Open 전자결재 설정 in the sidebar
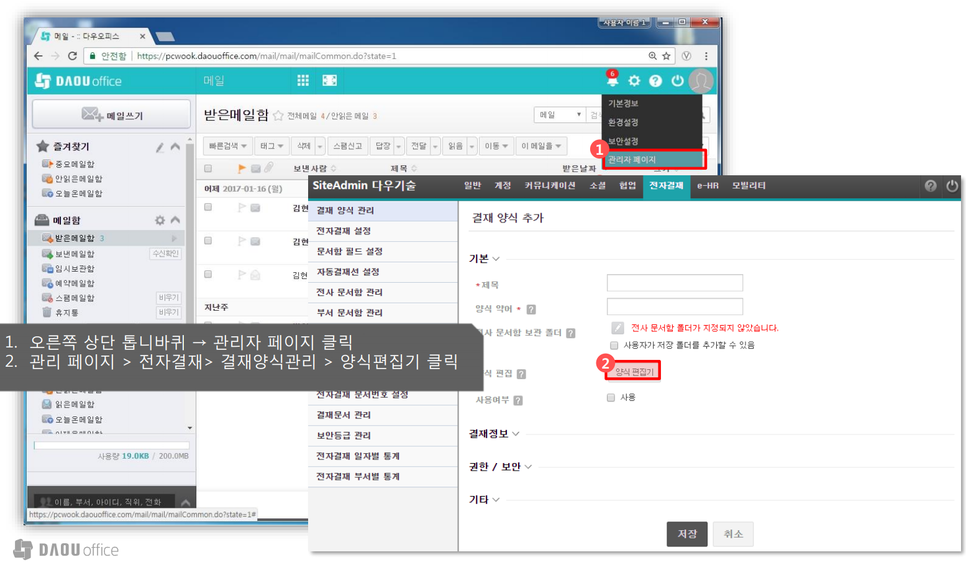 coord(383,231)
